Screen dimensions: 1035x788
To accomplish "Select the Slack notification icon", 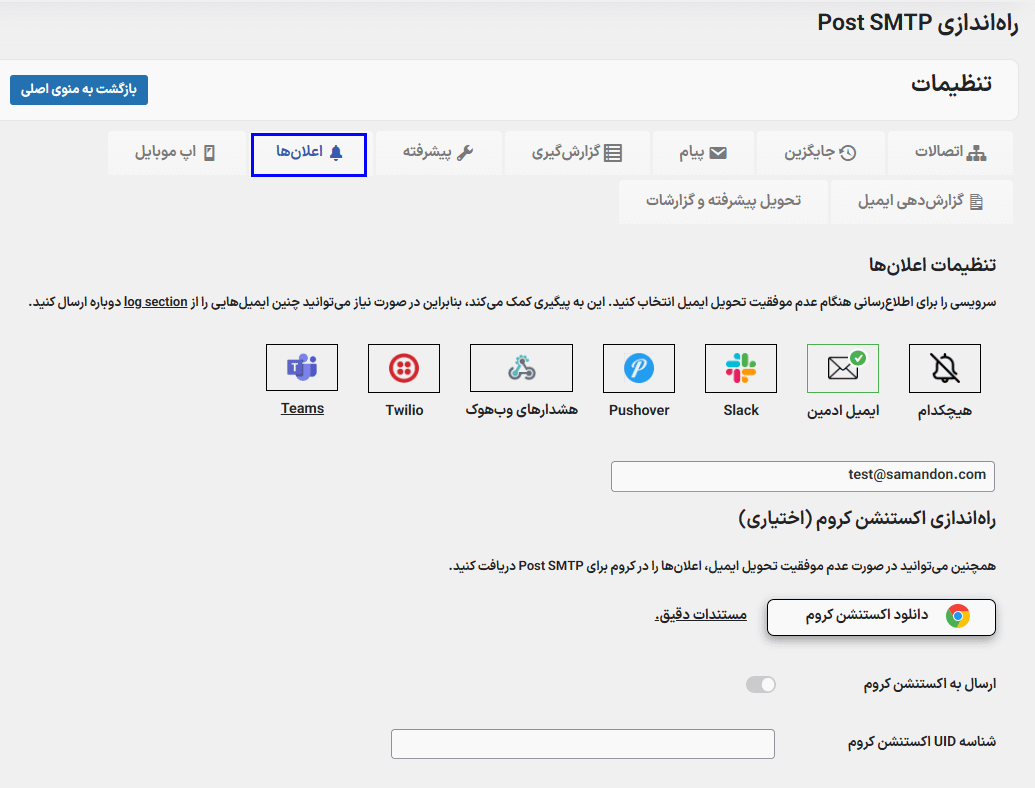I will click(x=740, y=367).
